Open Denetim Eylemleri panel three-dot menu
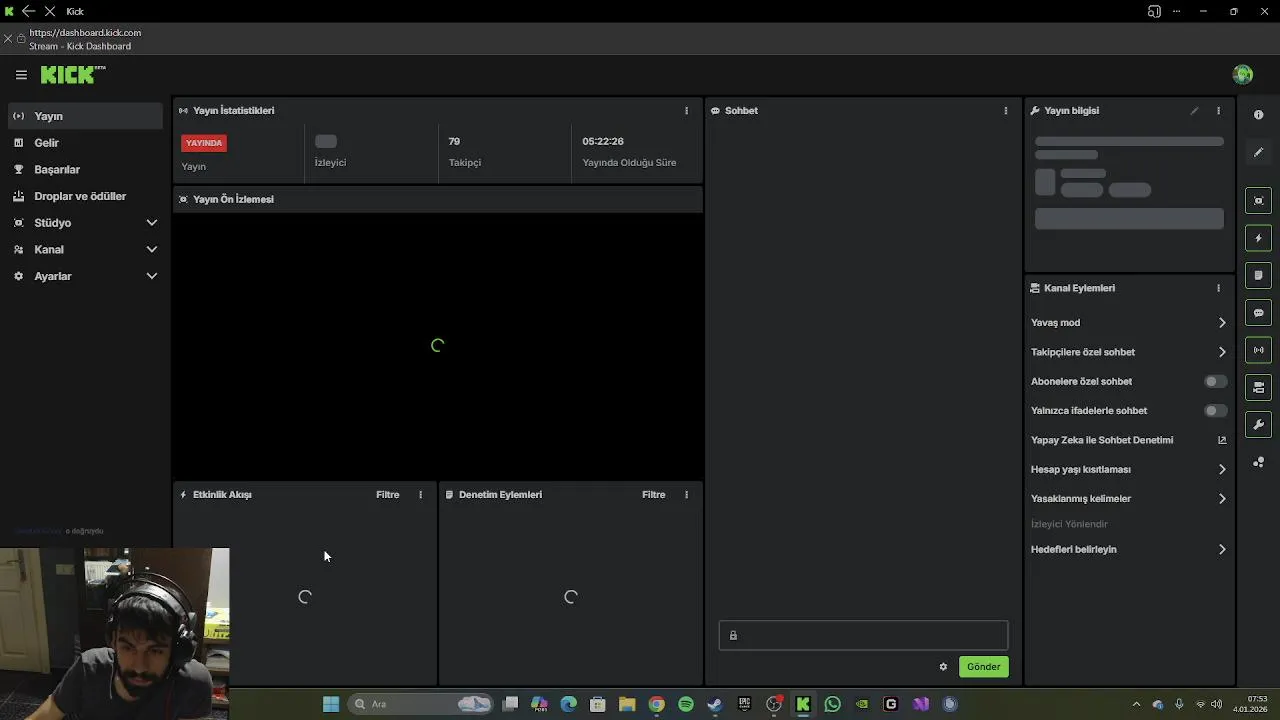Viewport: 1280px width, 720px height. (x=686, y=495)
